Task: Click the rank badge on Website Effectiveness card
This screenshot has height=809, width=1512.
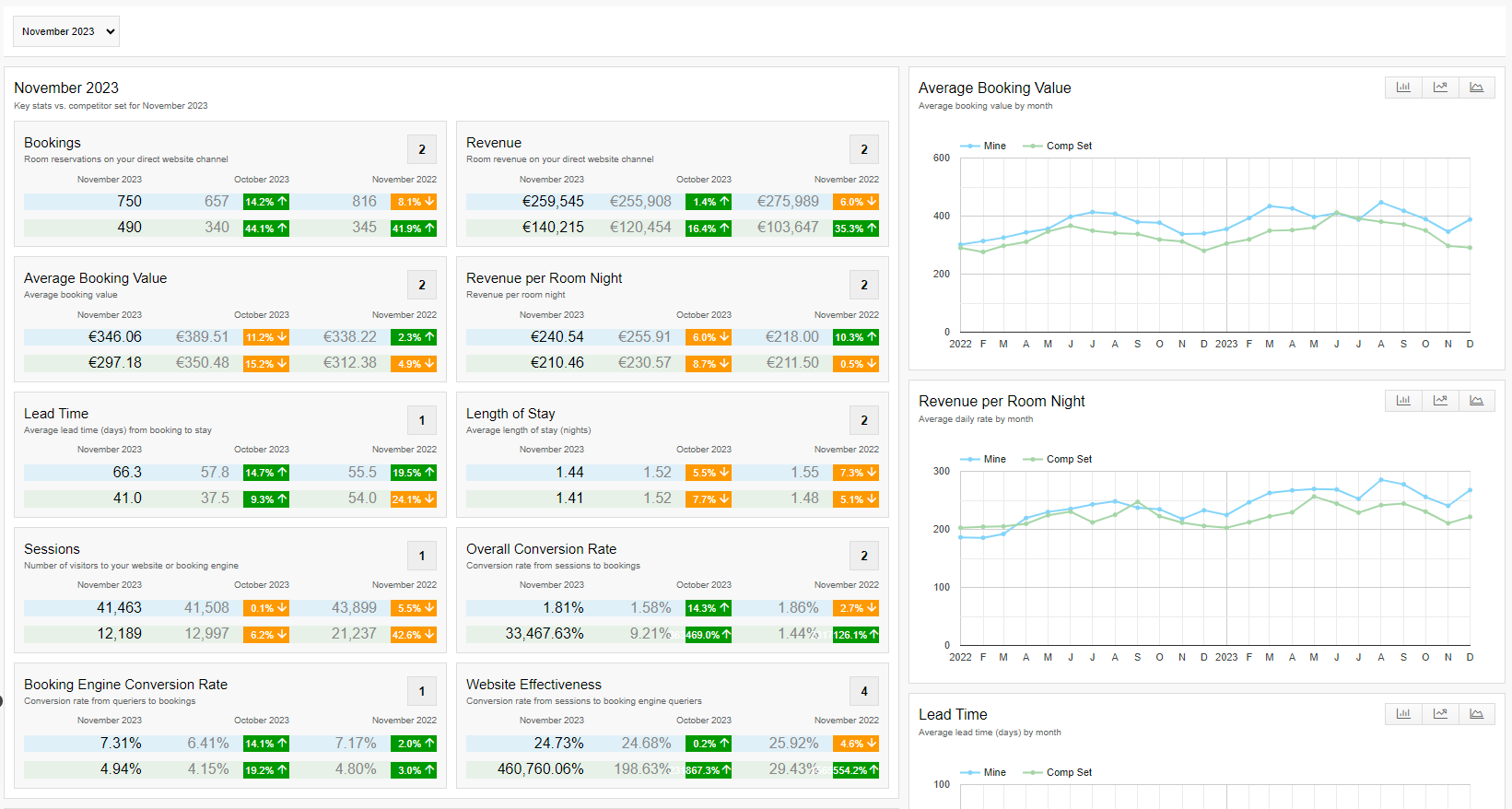Action: click(x=864, y=691)
